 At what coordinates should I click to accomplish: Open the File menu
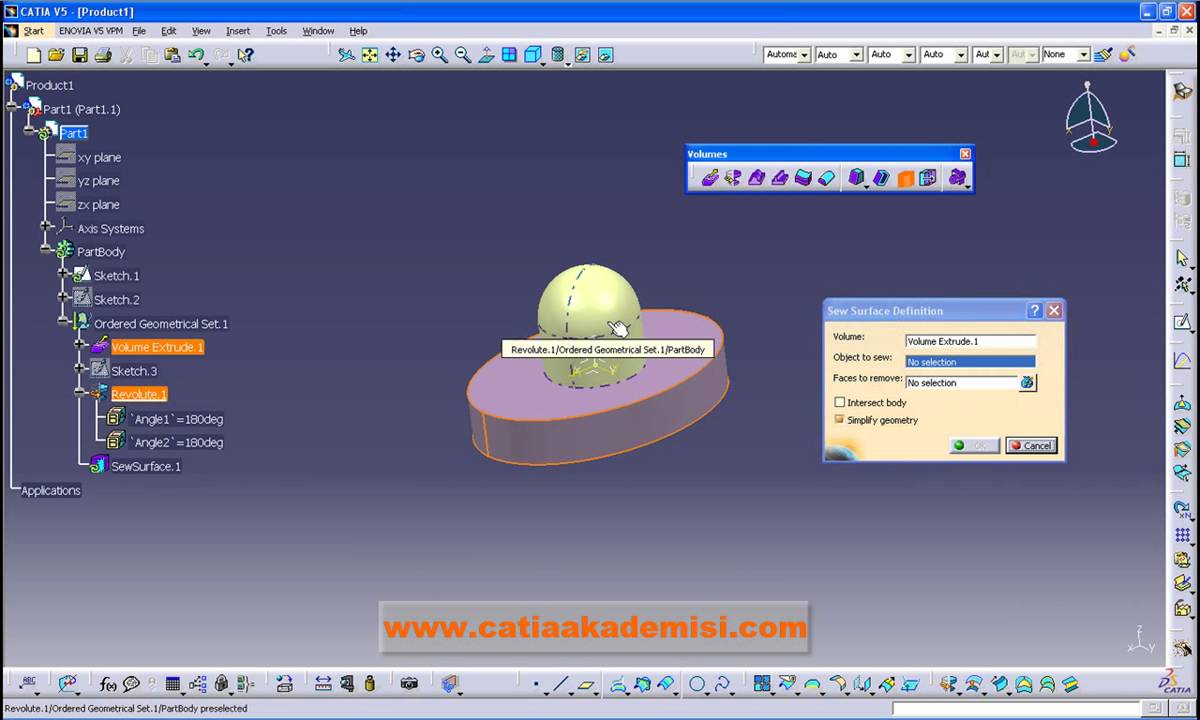[x=139, y=31]
